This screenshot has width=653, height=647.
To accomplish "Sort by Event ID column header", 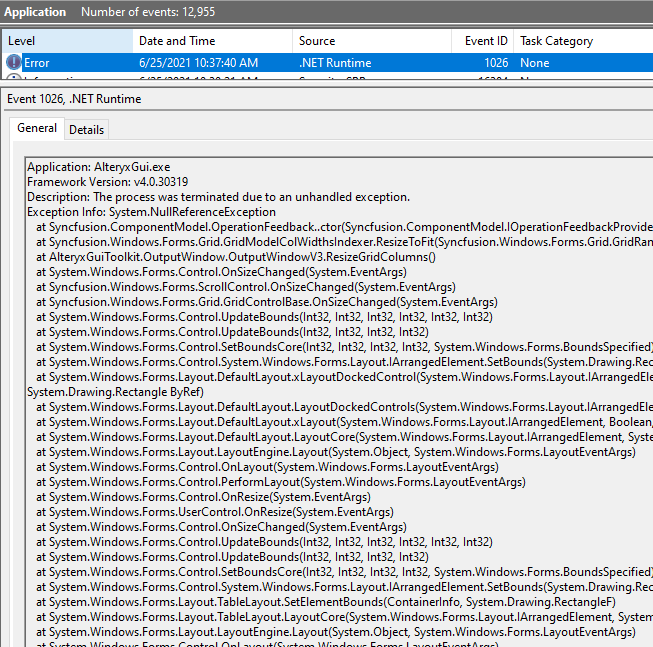I will pyautogui.click(x=483, y=41).
